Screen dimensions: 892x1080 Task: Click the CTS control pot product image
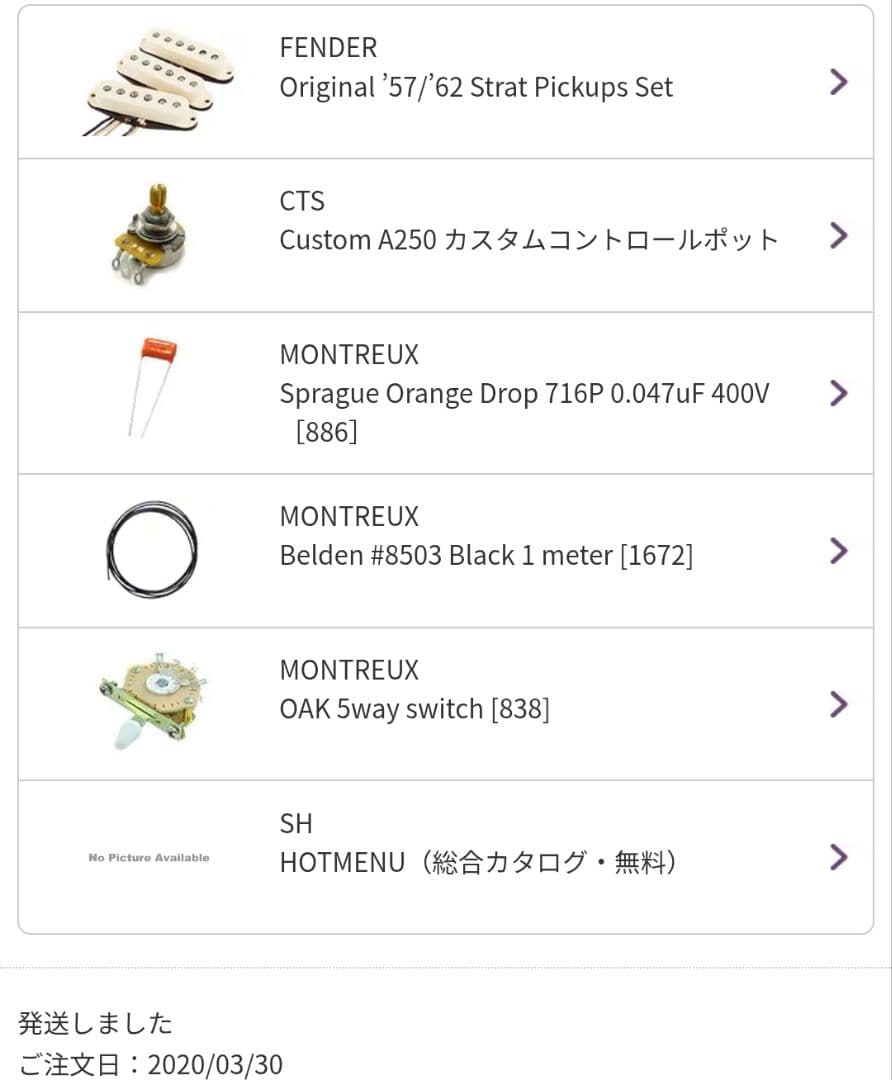[148, 234]
